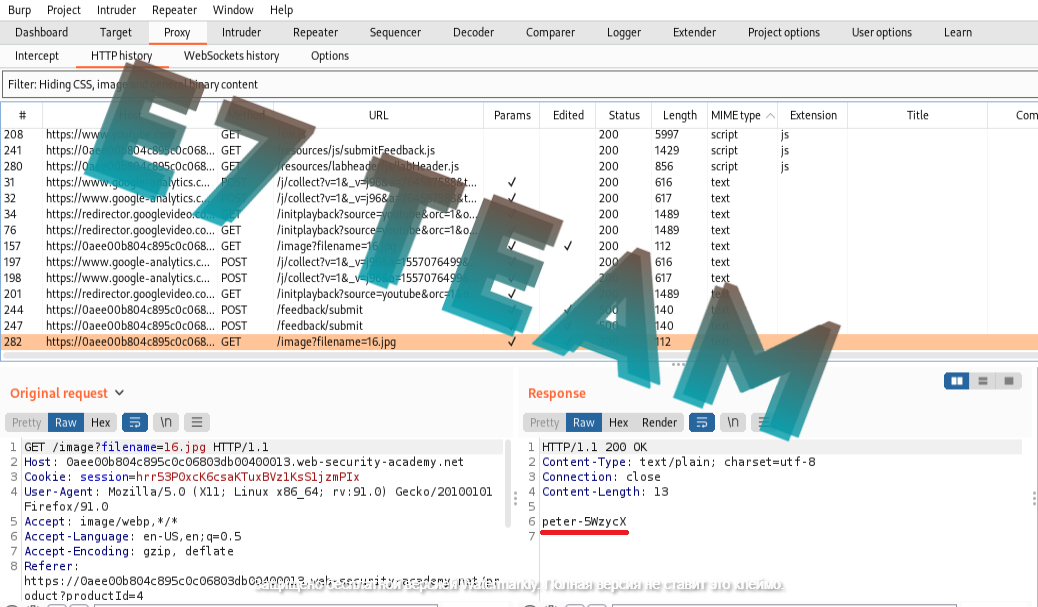Screen dimensions: 1038x607
Task: Select row 247 feedback/submit POST
Action: pyautogui.click(x=520, y=326)
